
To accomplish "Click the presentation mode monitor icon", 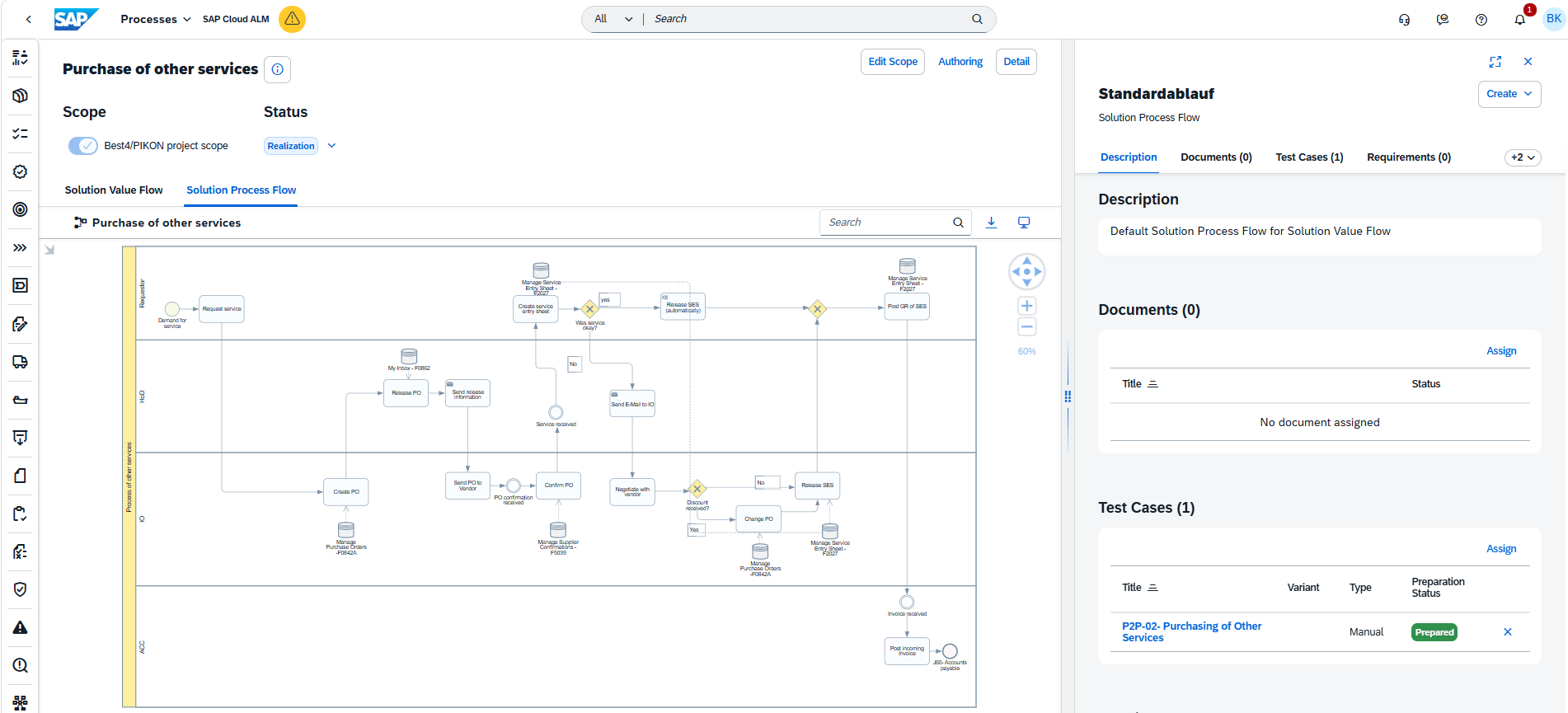I will (x=1024, y=223).
